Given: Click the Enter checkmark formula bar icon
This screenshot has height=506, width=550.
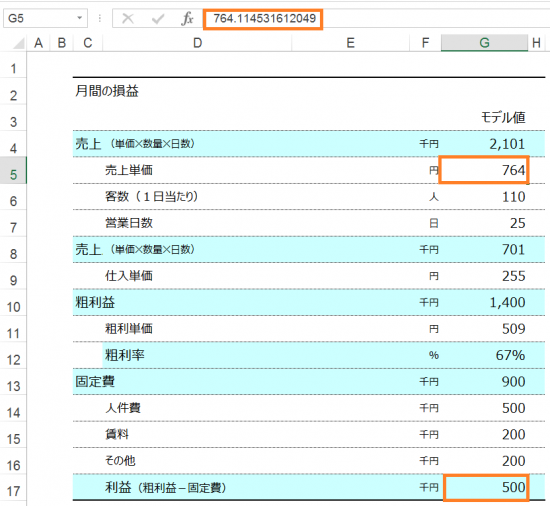Looking at the screenshot, I should [x=157, y=19].
